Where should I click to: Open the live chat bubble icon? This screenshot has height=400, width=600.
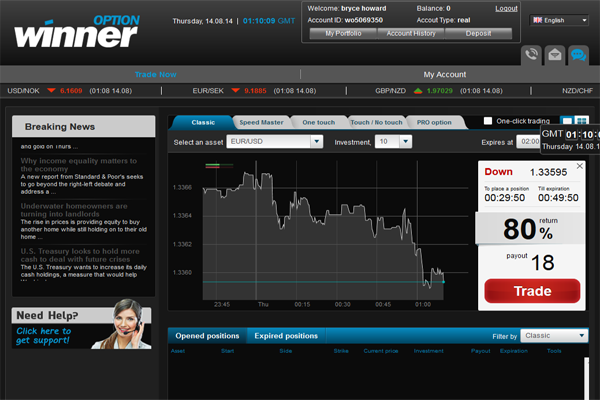(x=578, y=55)
